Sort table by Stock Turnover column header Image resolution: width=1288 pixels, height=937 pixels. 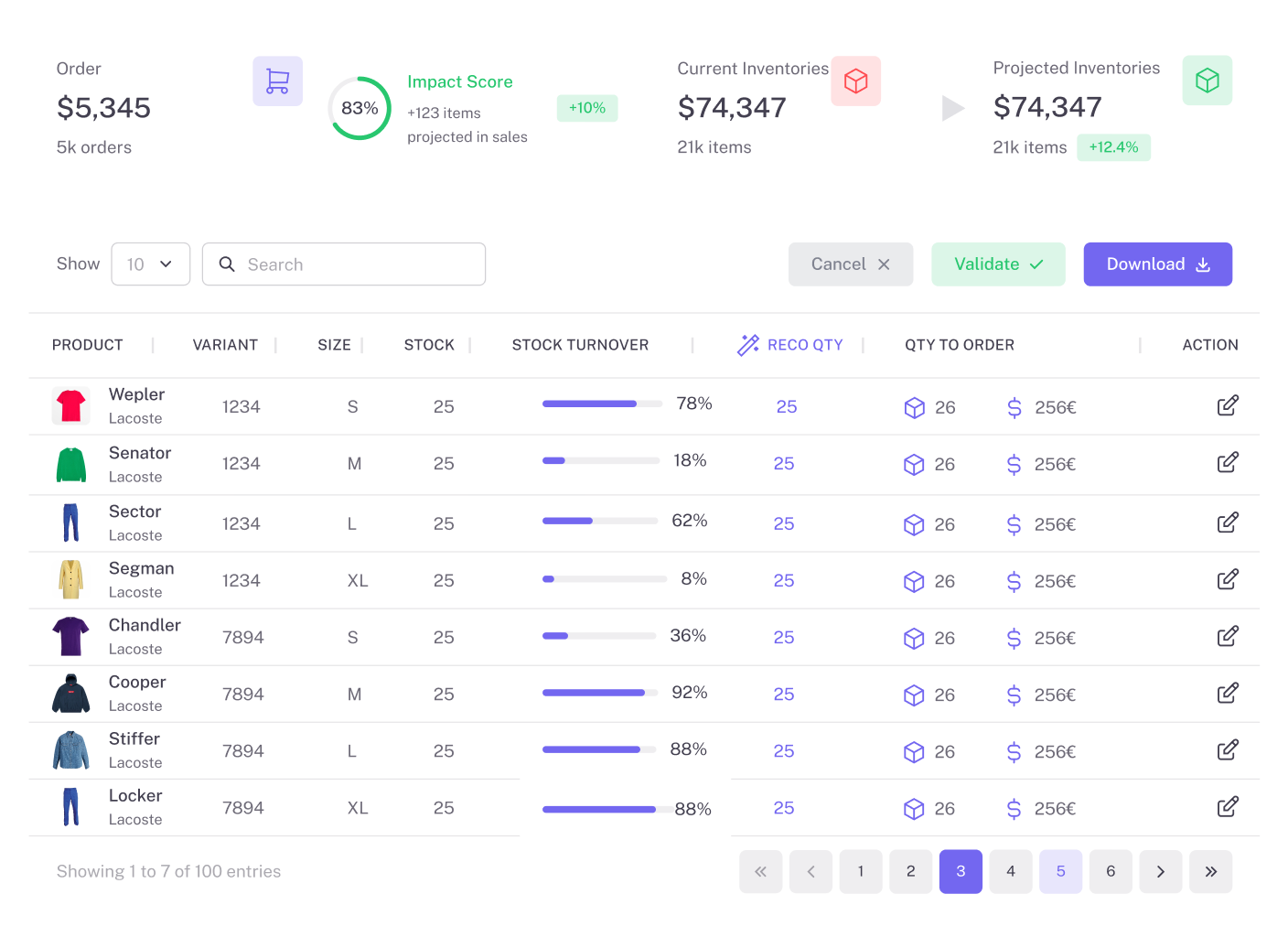point(580,345)
